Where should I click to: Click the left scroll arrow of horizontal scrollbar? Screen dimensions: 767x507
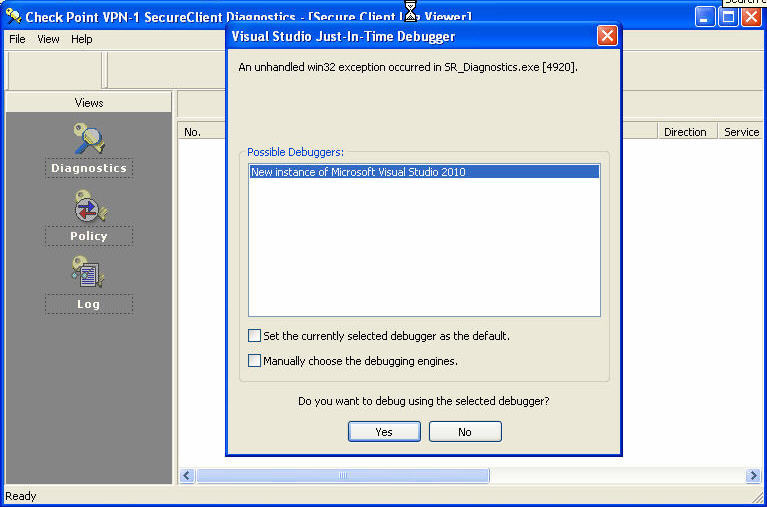[187, 475]
